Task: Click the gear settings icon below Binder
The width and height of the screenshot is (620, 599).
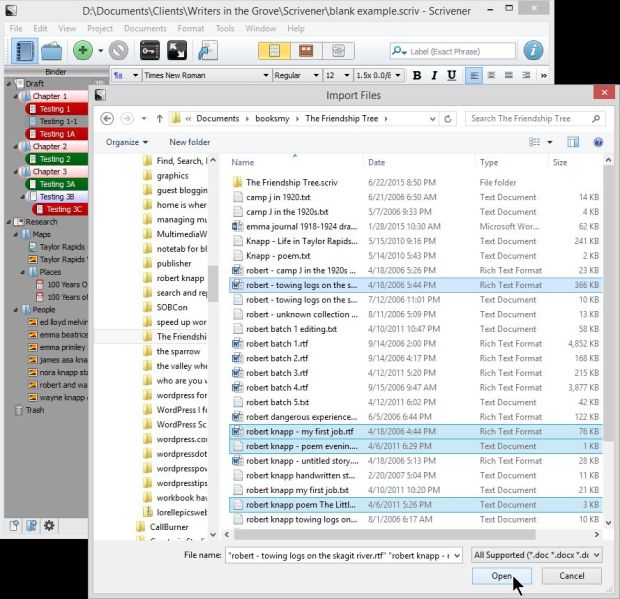Action: click(x=49, y=525)
